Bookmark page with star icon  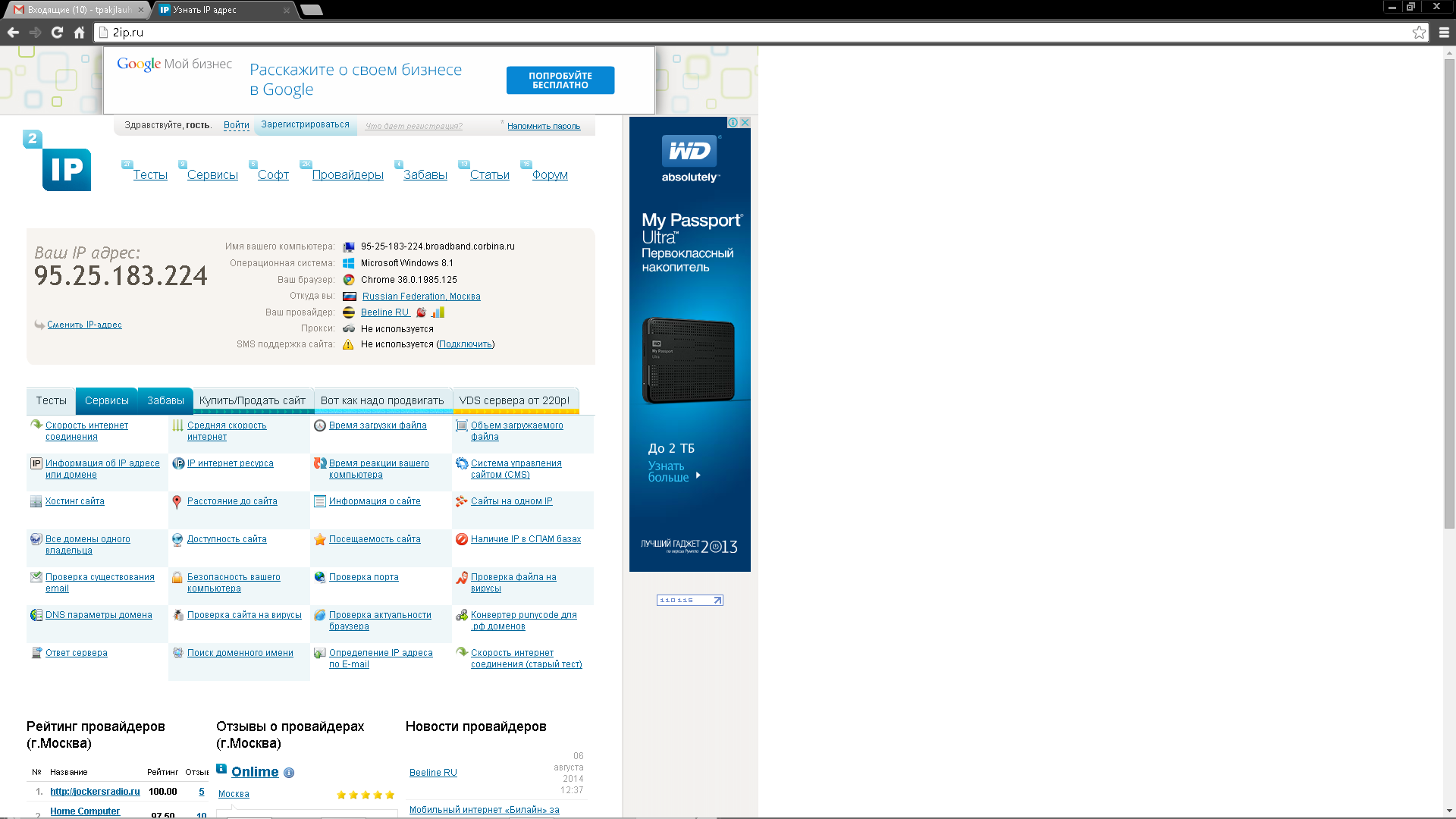[x=1419, y=33]
